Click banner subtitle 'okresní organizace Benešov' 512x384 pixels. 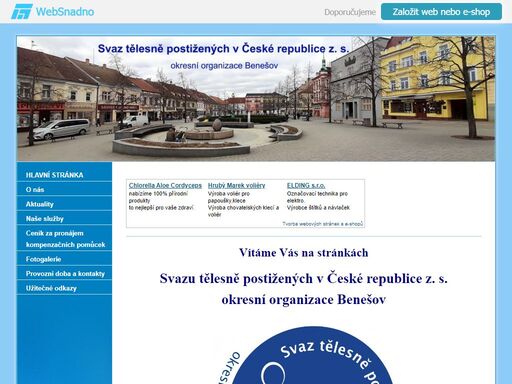[x=224, y=66]
